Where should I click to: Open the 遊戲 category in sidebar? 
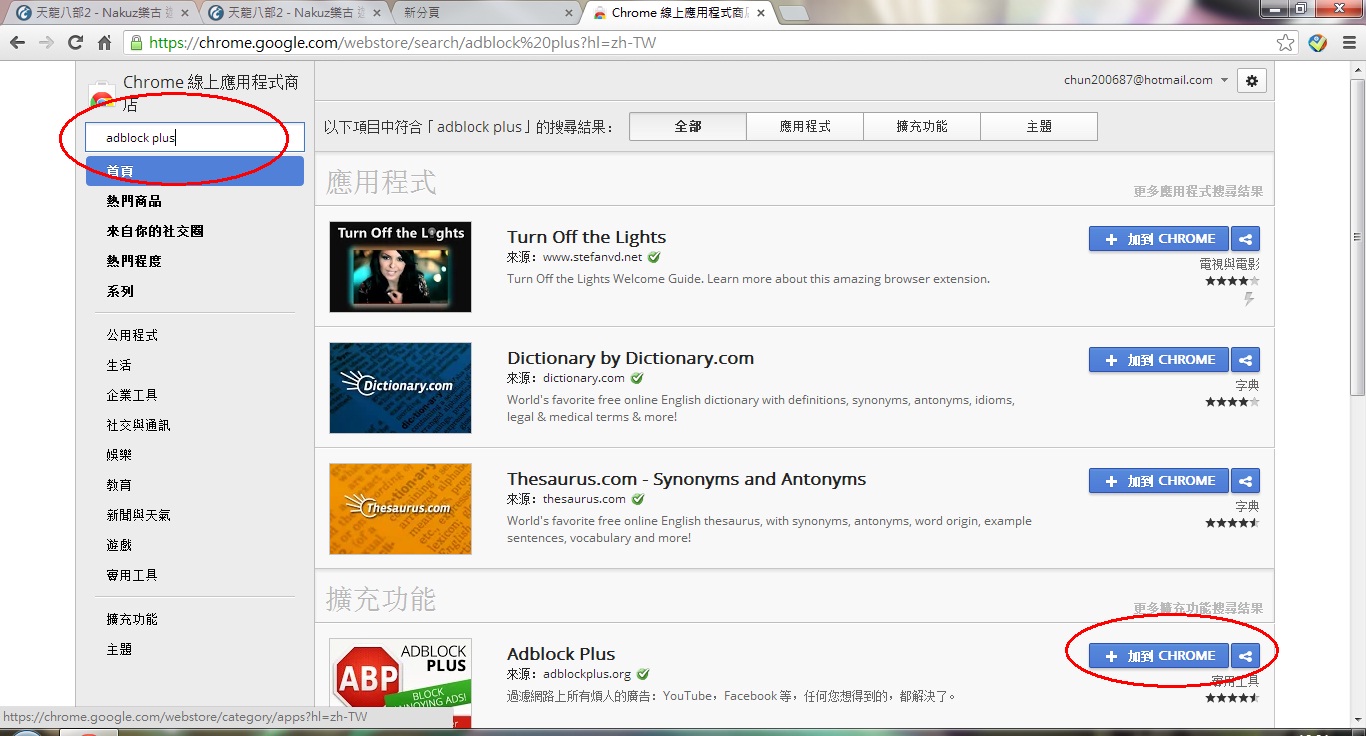click(x=119, y=545)
